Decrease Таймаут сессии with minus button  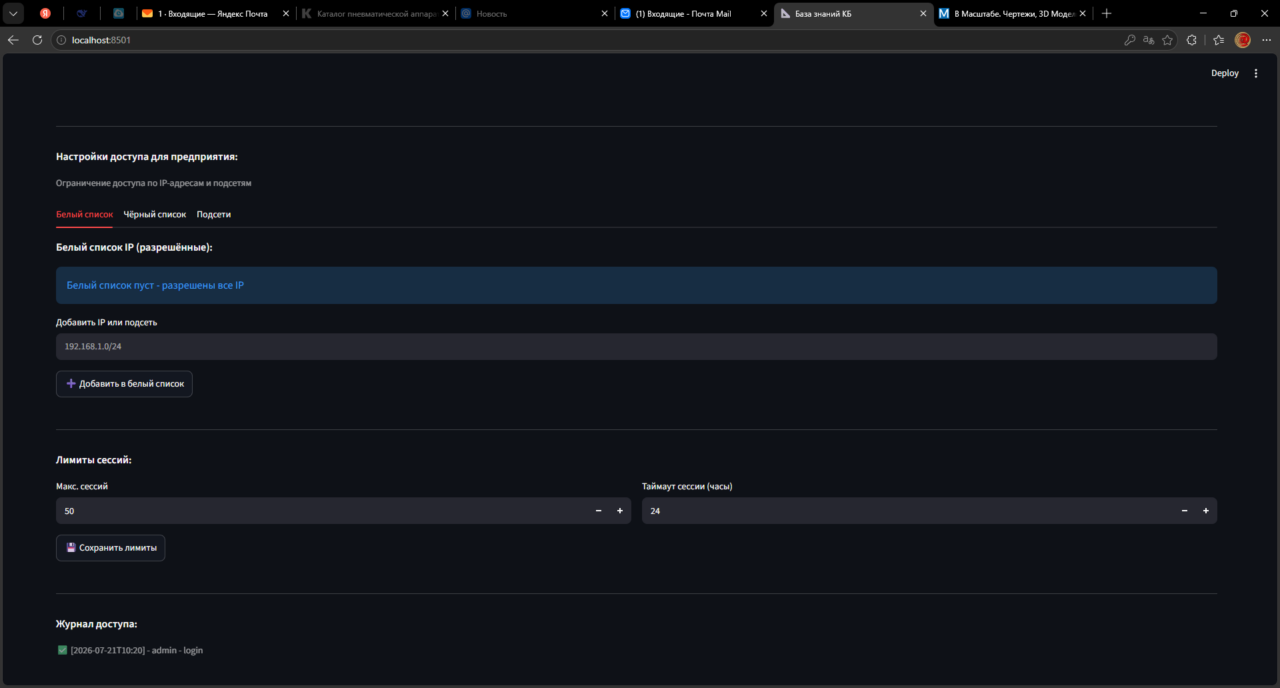click(1184, 511)
